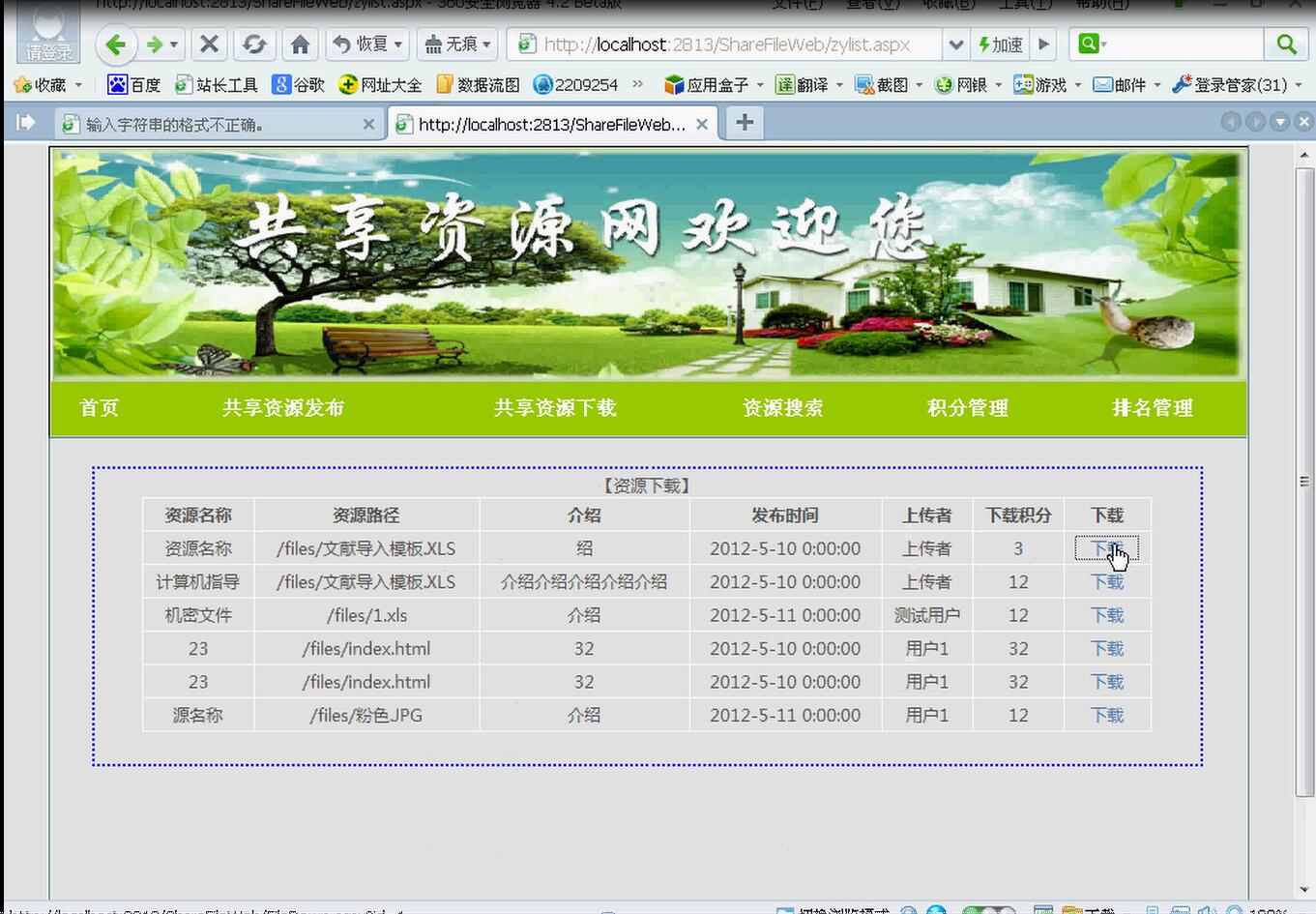Click the site banner image
Image resolution: width=1316 pixels, height=914 pixels.
[x=648, y=263]
